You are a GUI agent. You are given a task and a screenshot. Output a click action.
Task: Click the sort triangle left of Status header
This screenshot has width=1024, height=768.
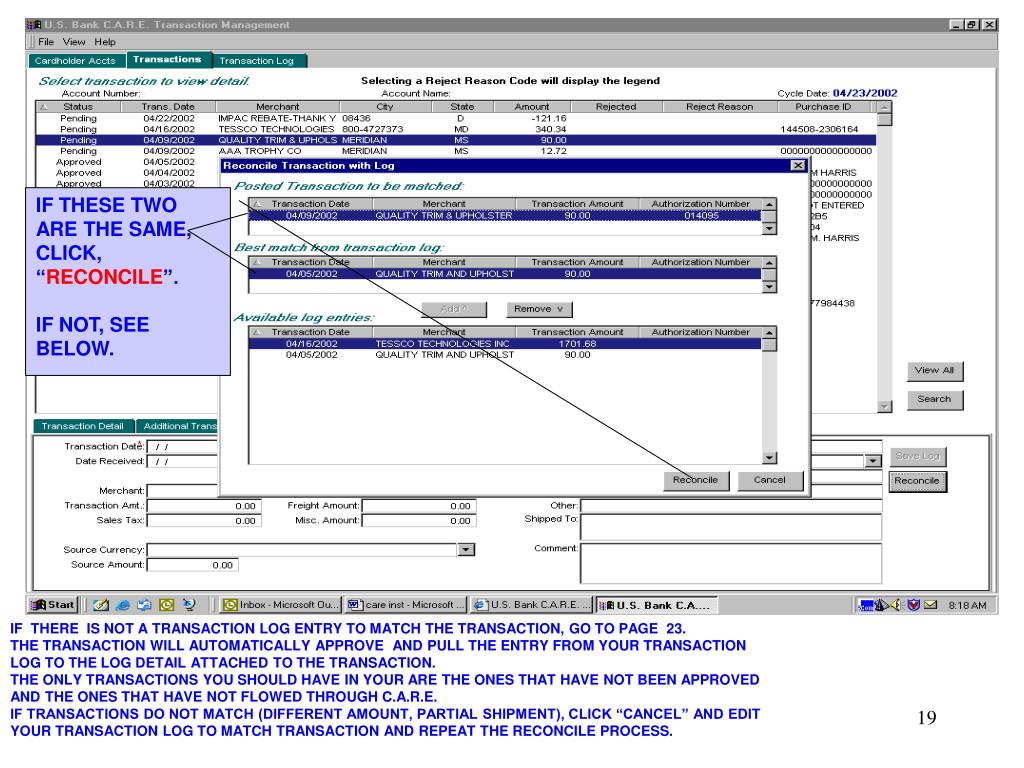tap(44, 106)
